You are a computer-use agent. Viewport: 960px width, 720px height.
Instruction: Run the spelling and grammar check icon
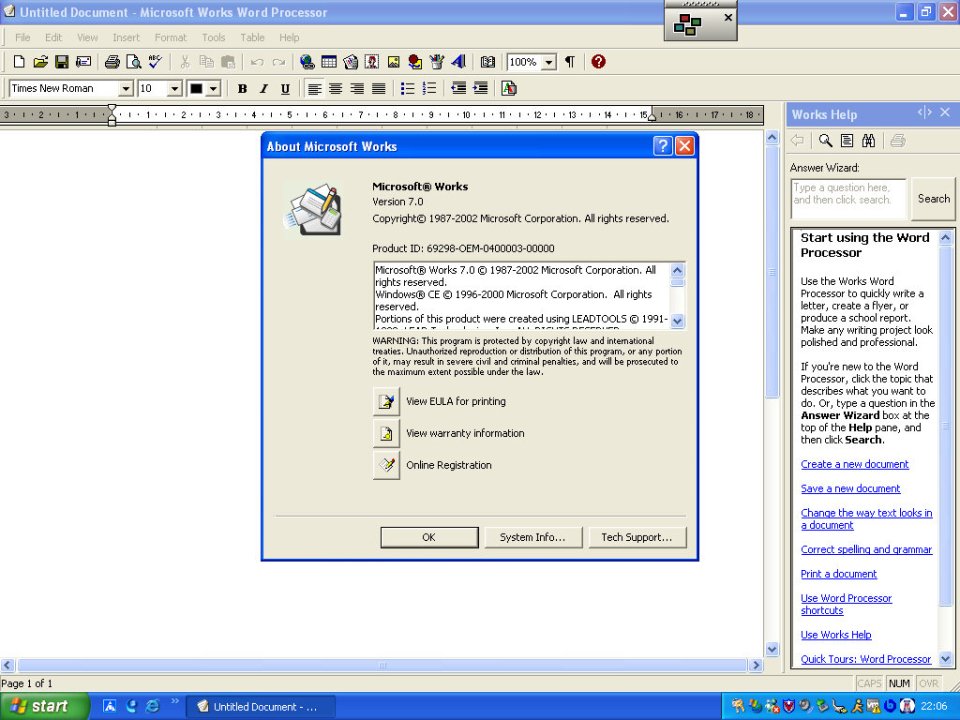(x=155, y=62)
